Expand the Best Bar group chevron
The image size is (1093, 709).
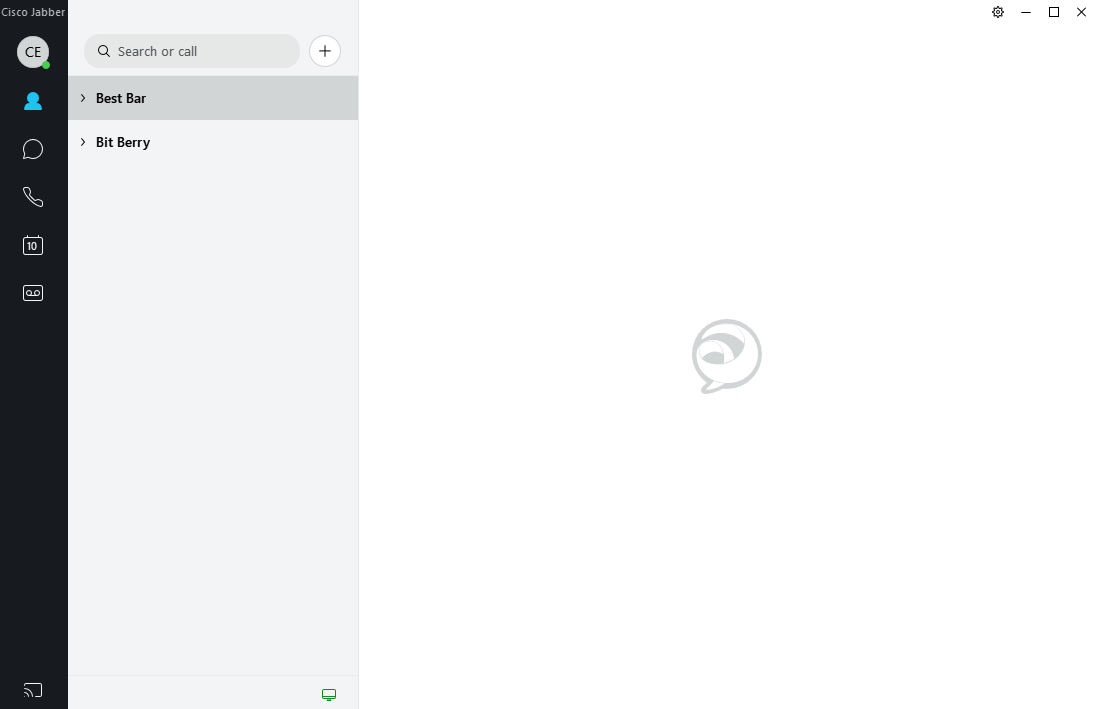coord(83,98)
